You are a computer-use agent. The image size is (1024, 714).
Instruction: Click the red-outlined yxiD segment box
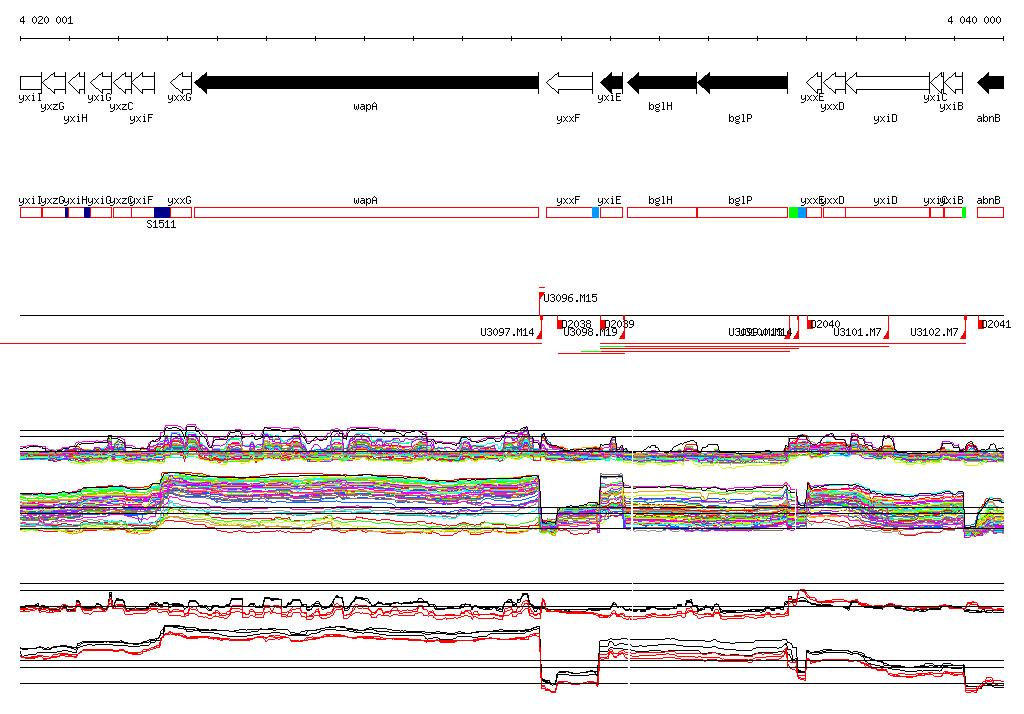pos(888,212)
